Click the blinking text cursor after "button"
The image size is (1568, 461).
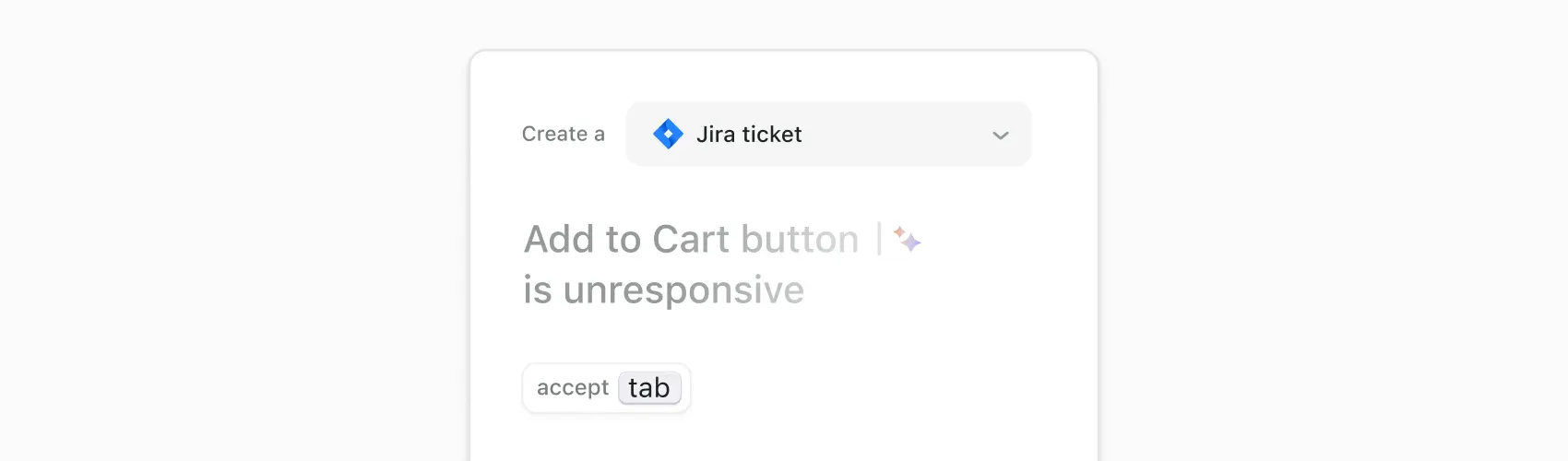point(879,239)
